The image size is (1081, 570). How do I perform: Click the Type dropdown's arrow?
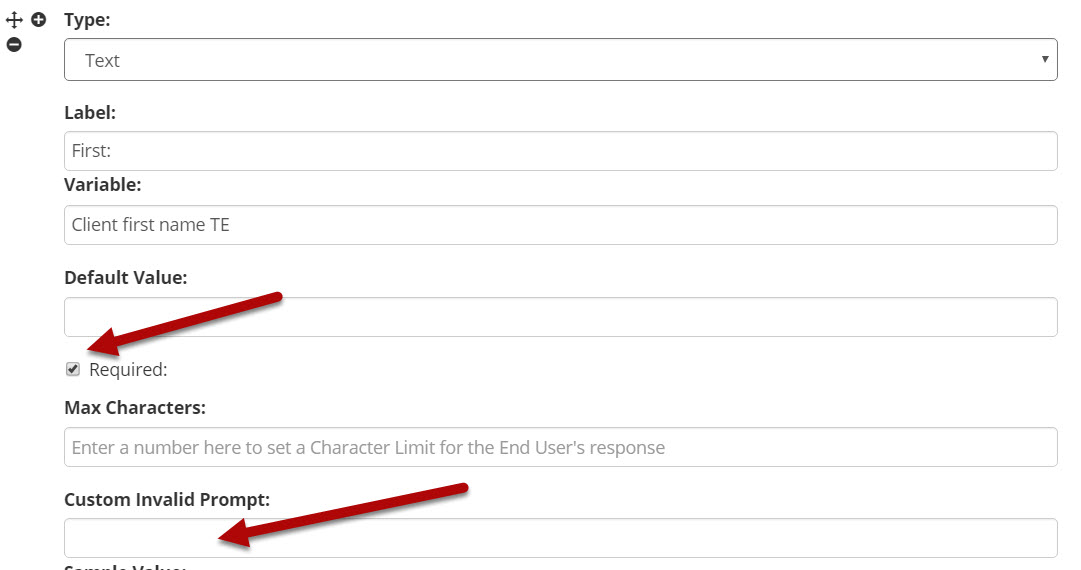point(1045,59)
